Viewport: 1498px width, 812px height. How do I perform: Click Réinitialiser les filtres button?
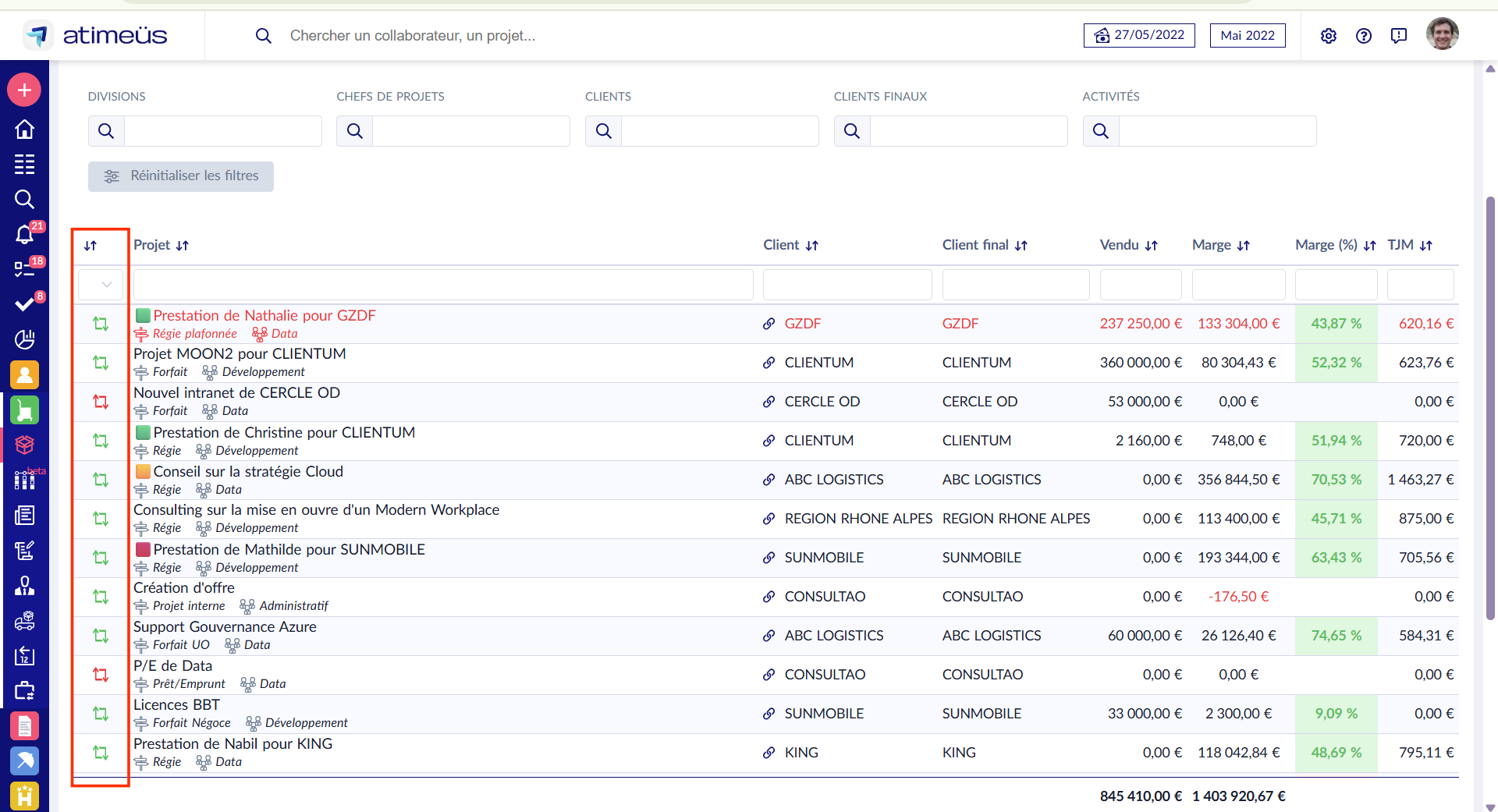181,176
